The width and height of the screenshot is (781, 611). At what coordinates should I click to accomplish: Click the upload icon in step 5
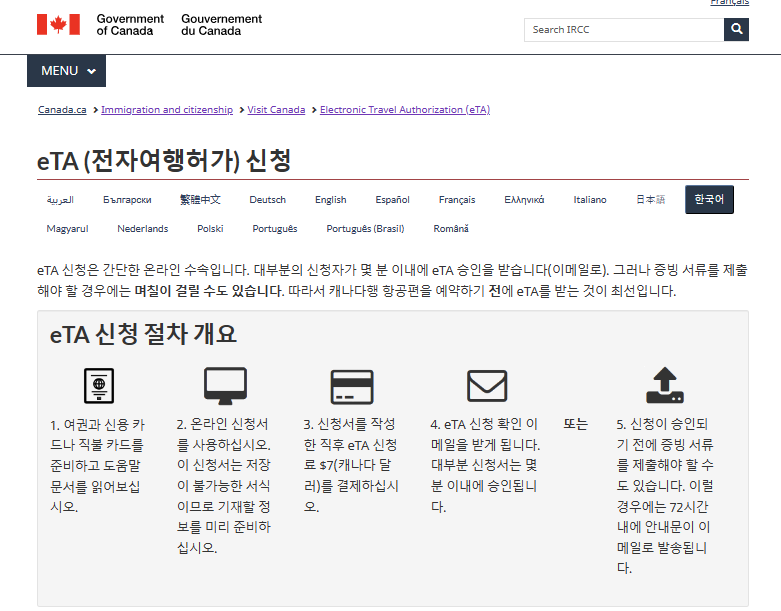coord(665,385)
